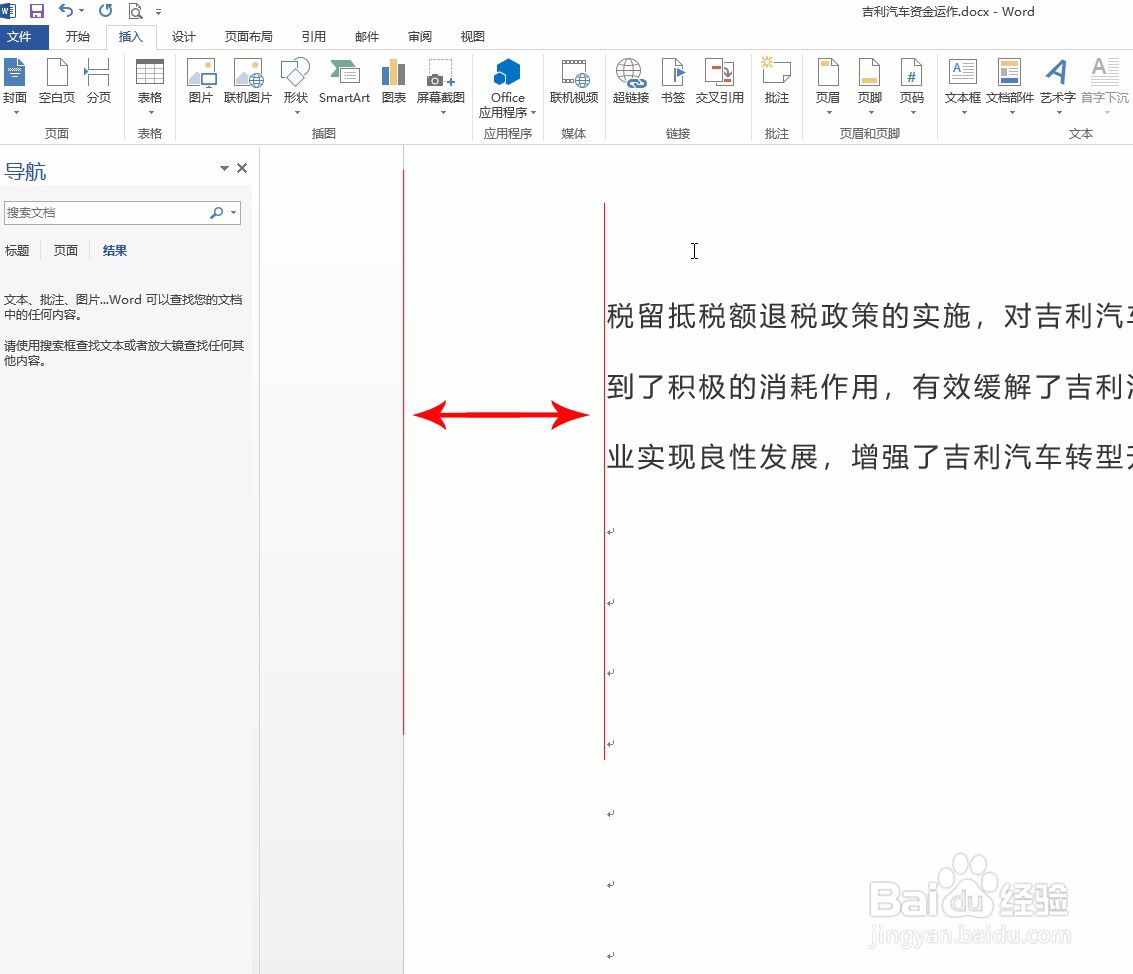The height and width of the screenshot is (974, 1133).
Task: Open the Screenshot (屏幕截图) tool
Action: pos(441,86)
